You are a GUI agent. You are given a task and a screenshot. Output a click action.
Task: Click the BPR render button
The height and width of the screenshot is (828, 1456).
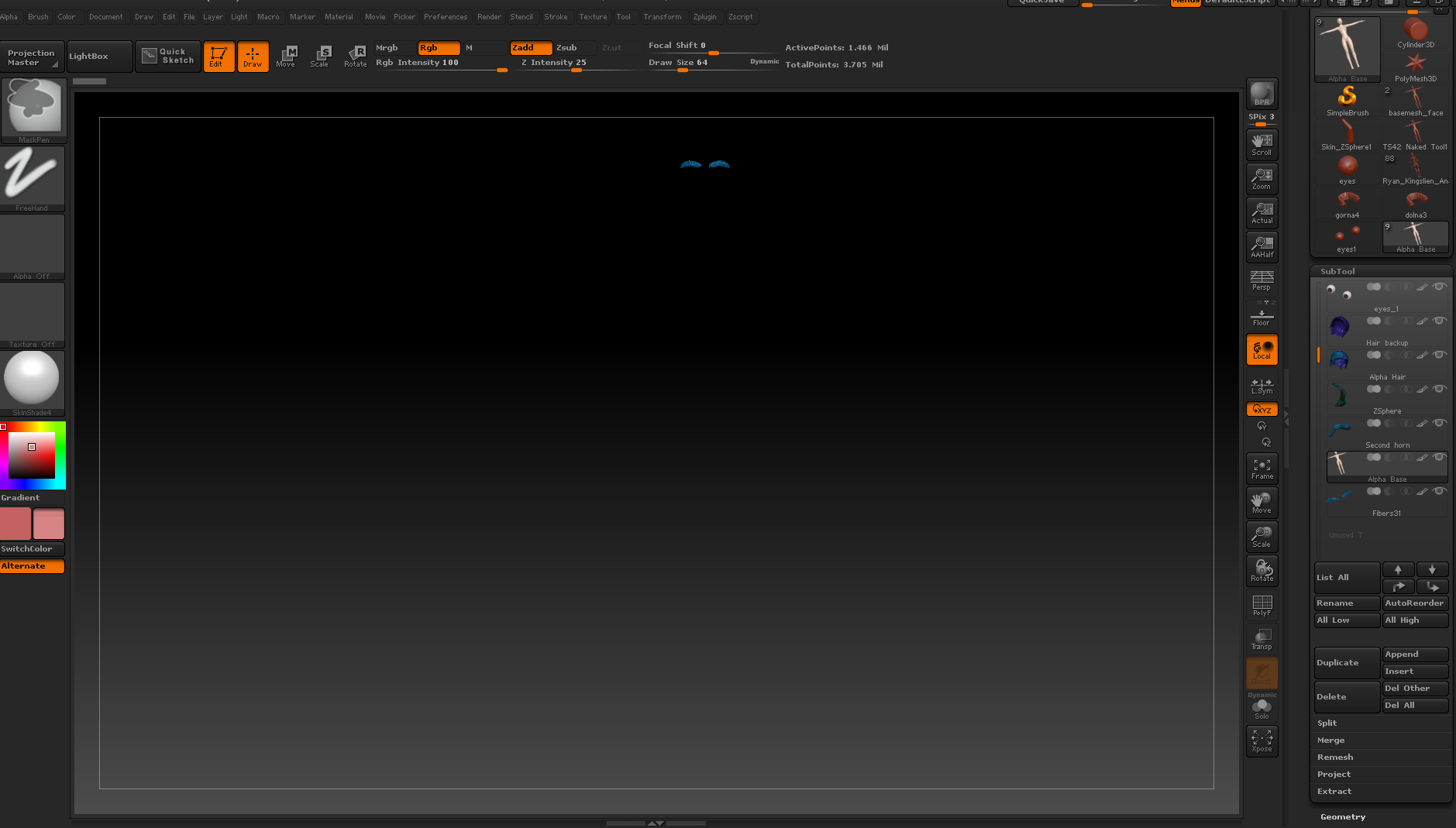click(x=1262, y=94)
